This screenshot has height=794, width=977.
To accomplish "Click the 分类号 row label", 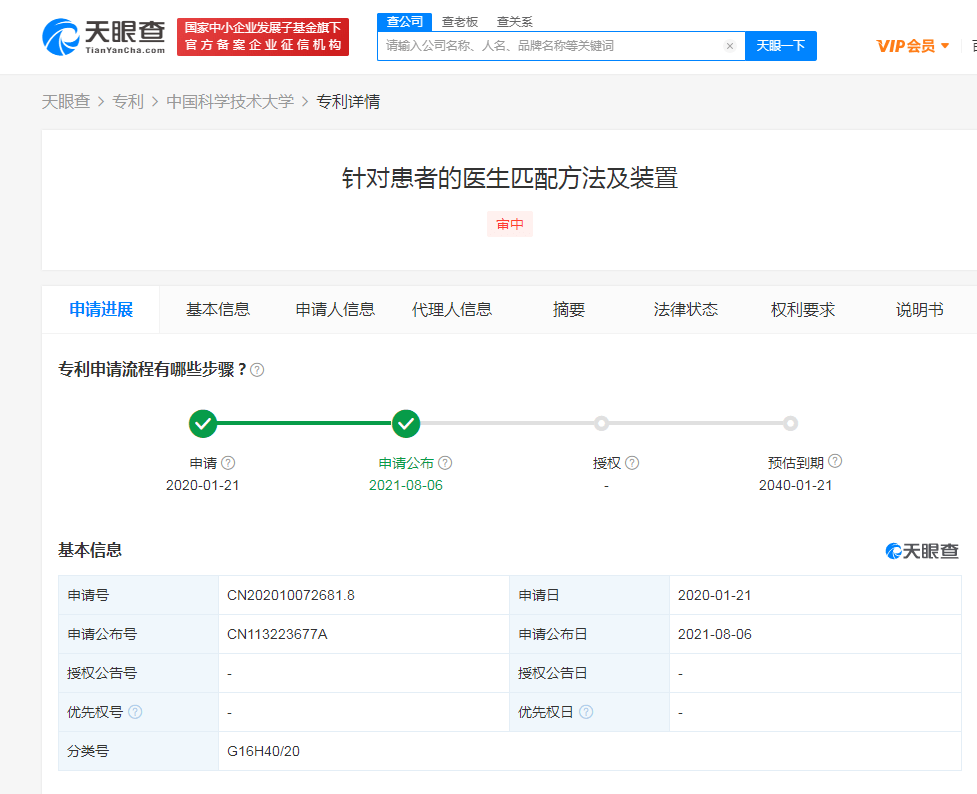I will (x=88, y=751).
